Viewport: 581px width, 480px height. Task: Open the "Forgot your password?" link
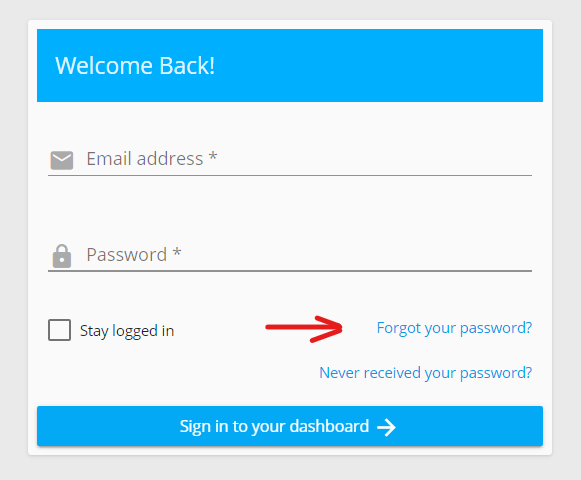click(454, 328)
